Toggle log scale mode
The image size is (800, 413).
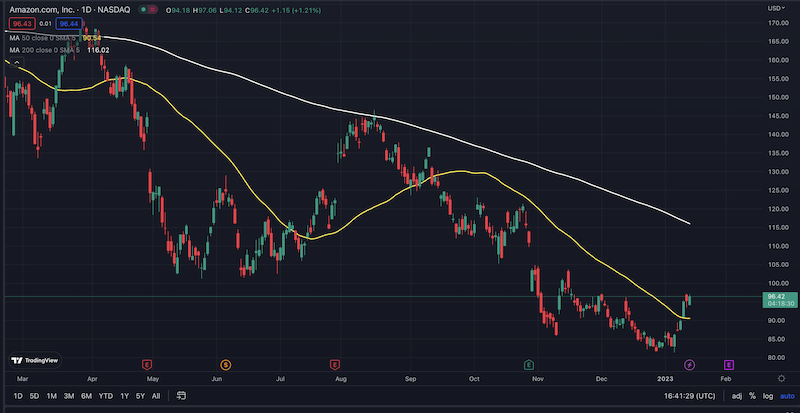pyautogui.click(x=767, y=396)
